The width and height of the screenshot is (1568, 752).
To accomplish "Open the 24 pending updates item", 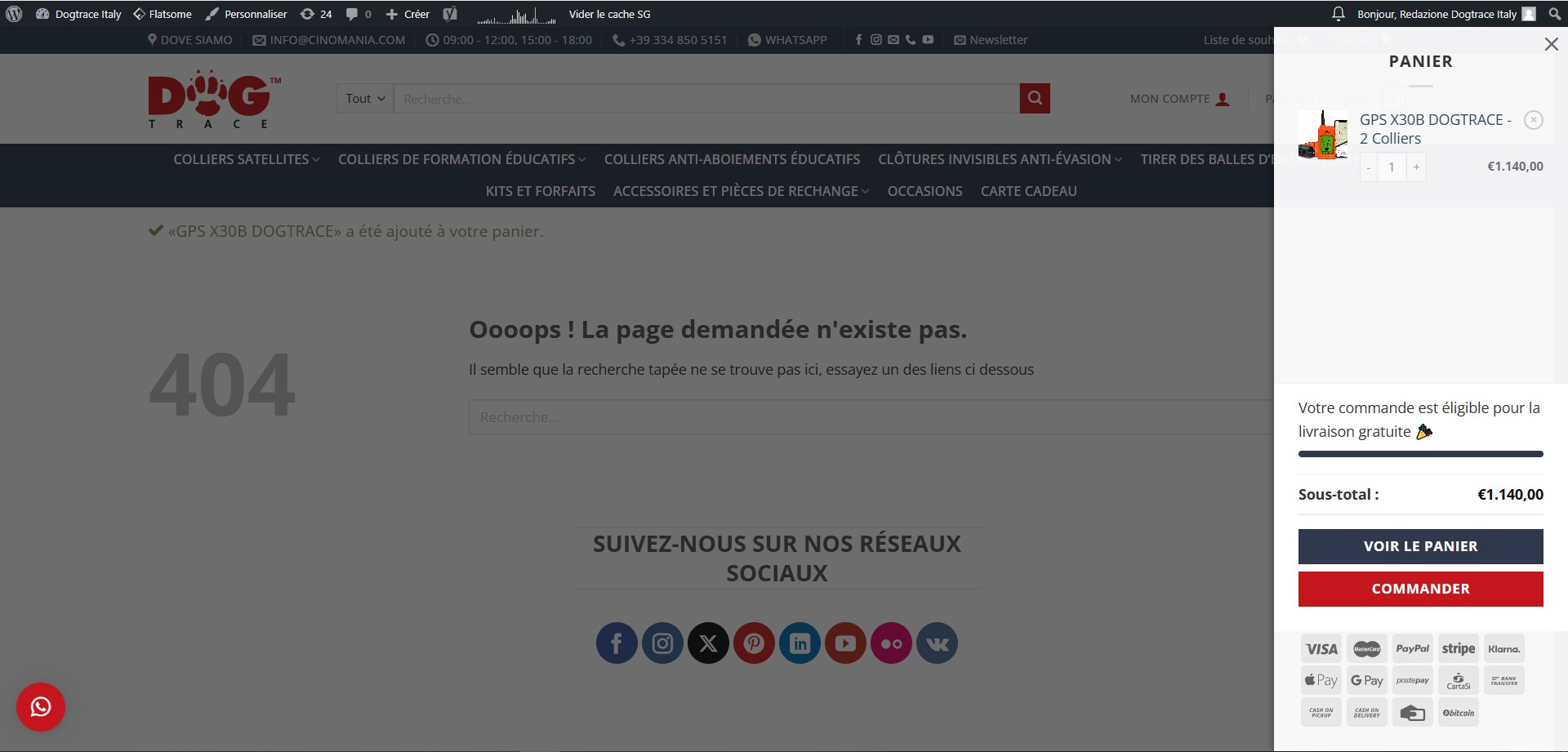I will pyautogui.click(x=316, y=14).
